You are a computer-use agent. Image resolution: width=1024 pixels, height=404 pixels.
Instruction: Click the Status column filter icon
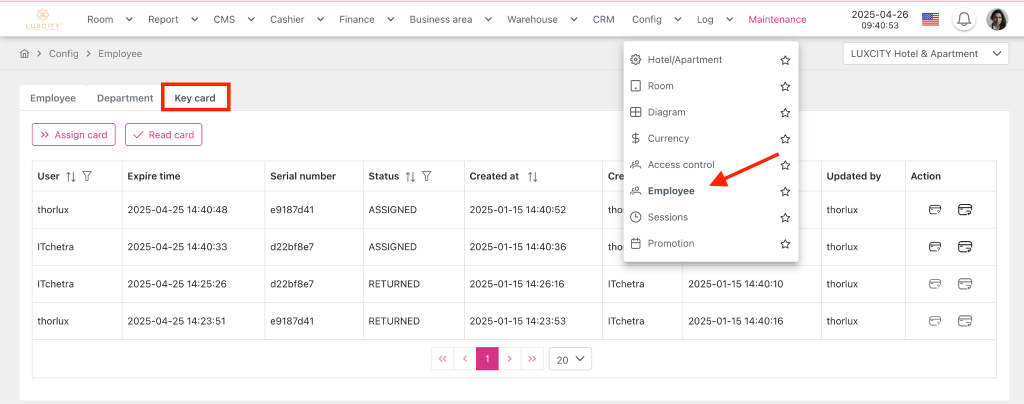pos(427,176)
